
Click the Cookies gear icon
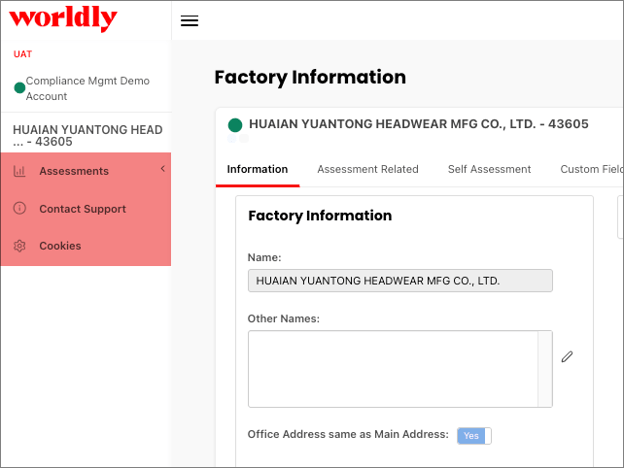(x=20, y=246)
